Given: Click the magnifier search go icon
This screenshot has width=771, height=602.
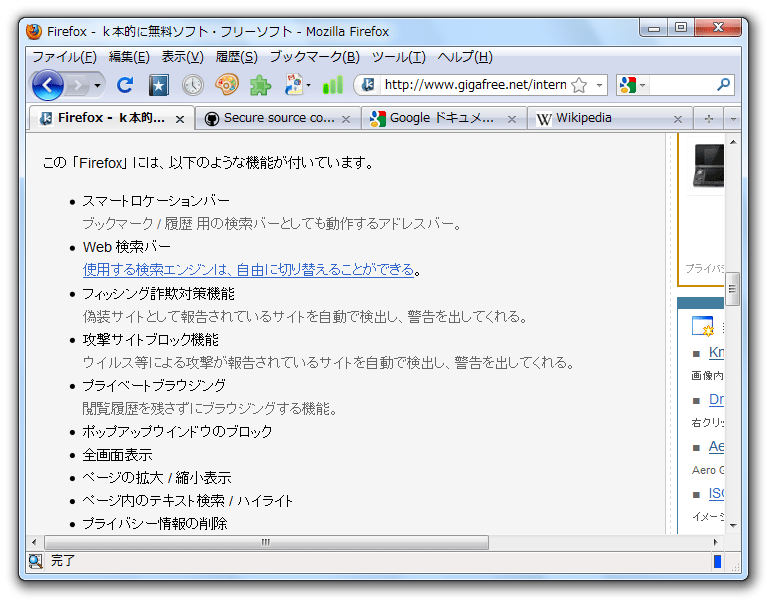Looking at the screenshot, I should coord(723,85).
